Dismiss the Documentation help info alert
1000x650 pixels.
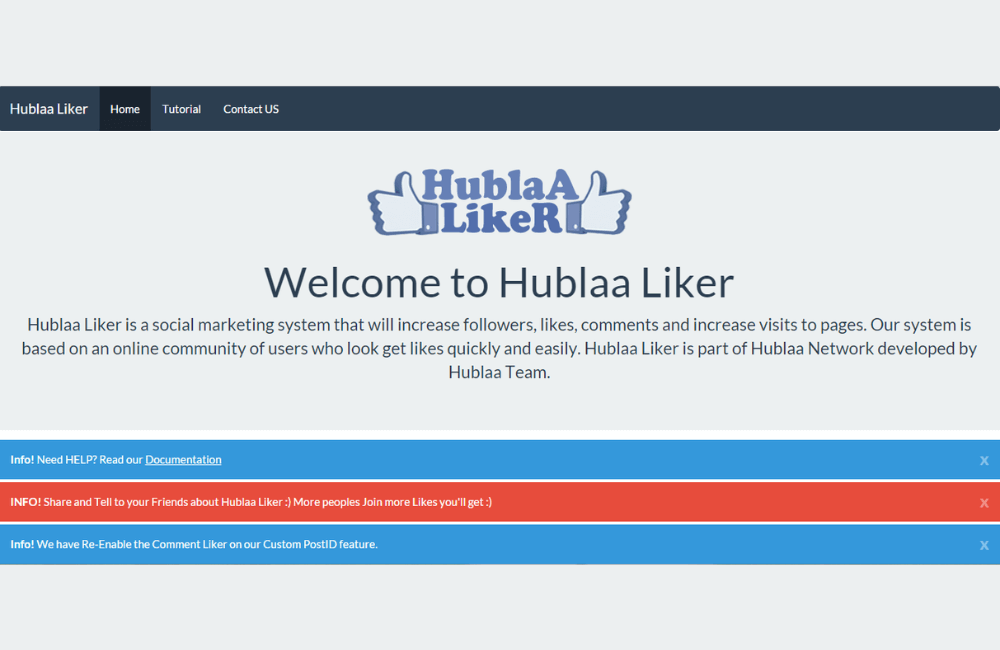pos(984,459)
